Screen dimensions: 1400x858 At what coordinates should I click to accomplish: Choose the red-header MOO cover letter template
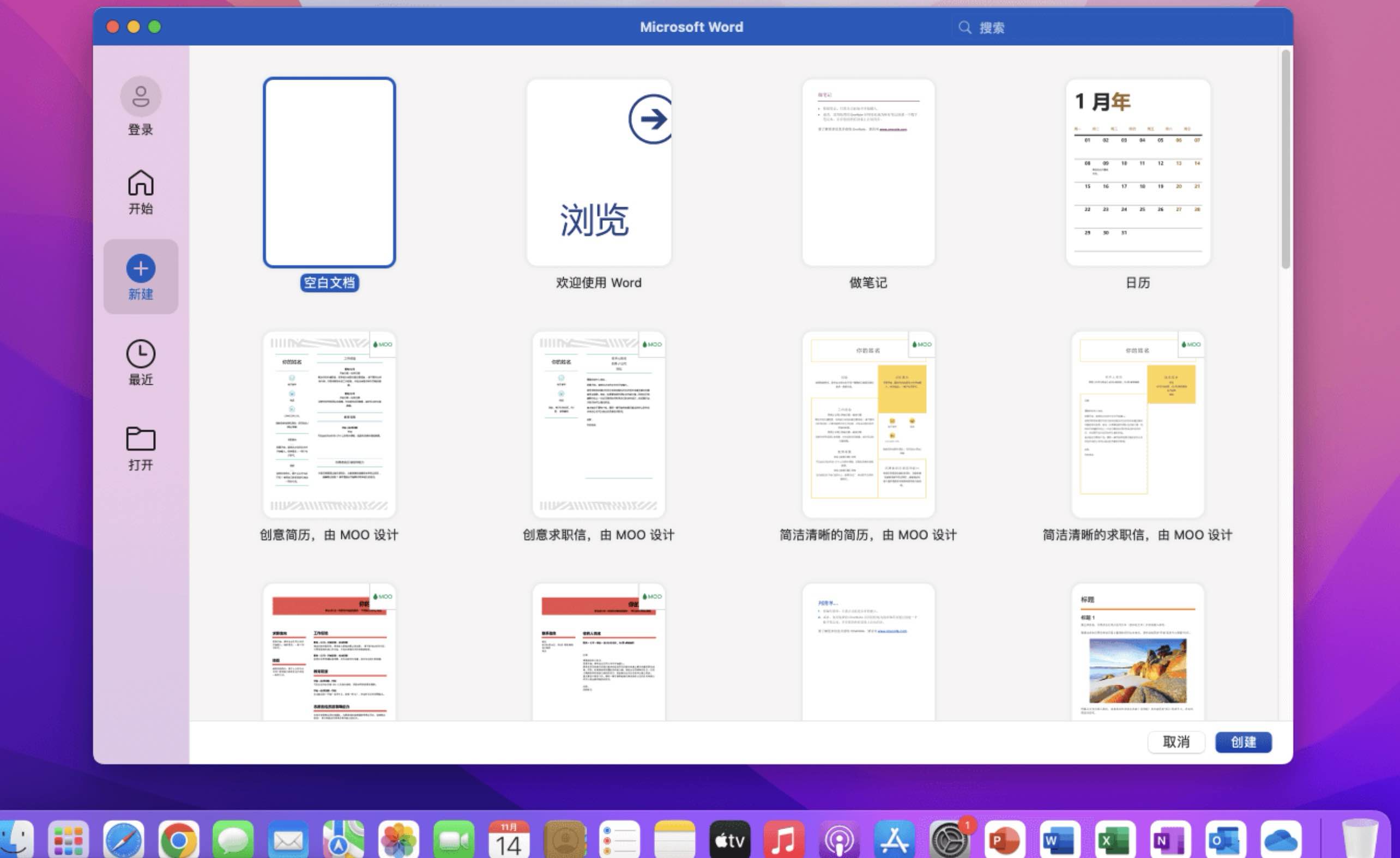point(599,652)
